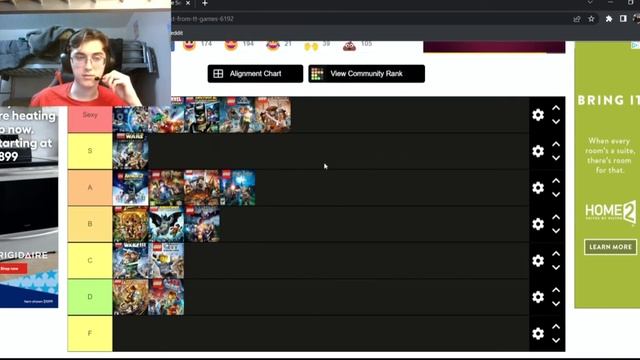
Task: Click LEGO City cover in C tier
Action: point(166,260)
